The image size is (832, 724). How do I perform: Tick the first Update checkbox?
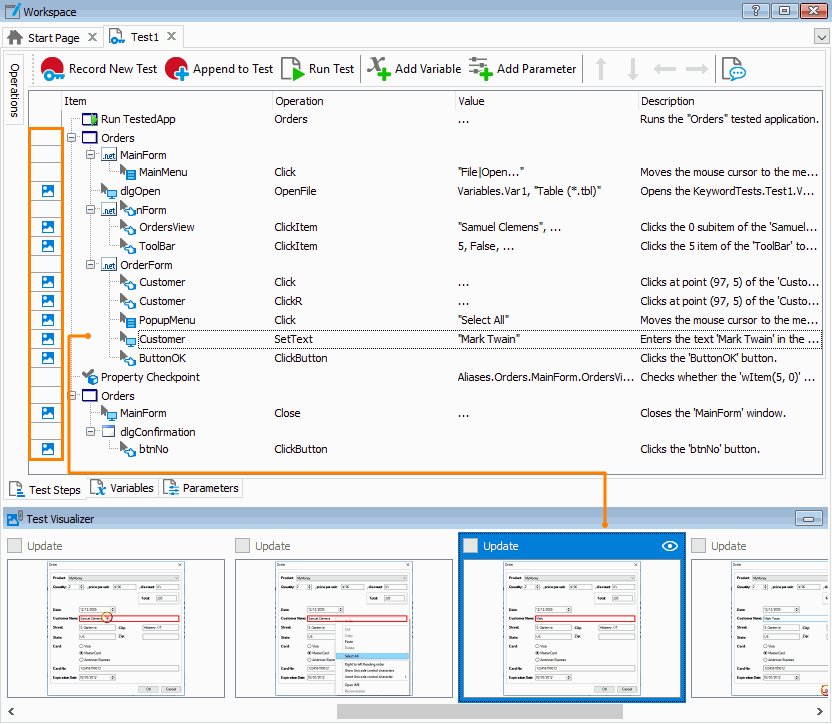[x=15, y=546]
